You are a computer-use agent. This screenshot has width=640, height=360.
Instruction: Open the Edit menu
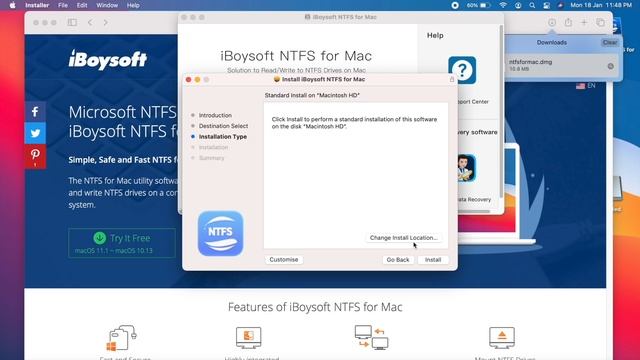click(82, 5)
